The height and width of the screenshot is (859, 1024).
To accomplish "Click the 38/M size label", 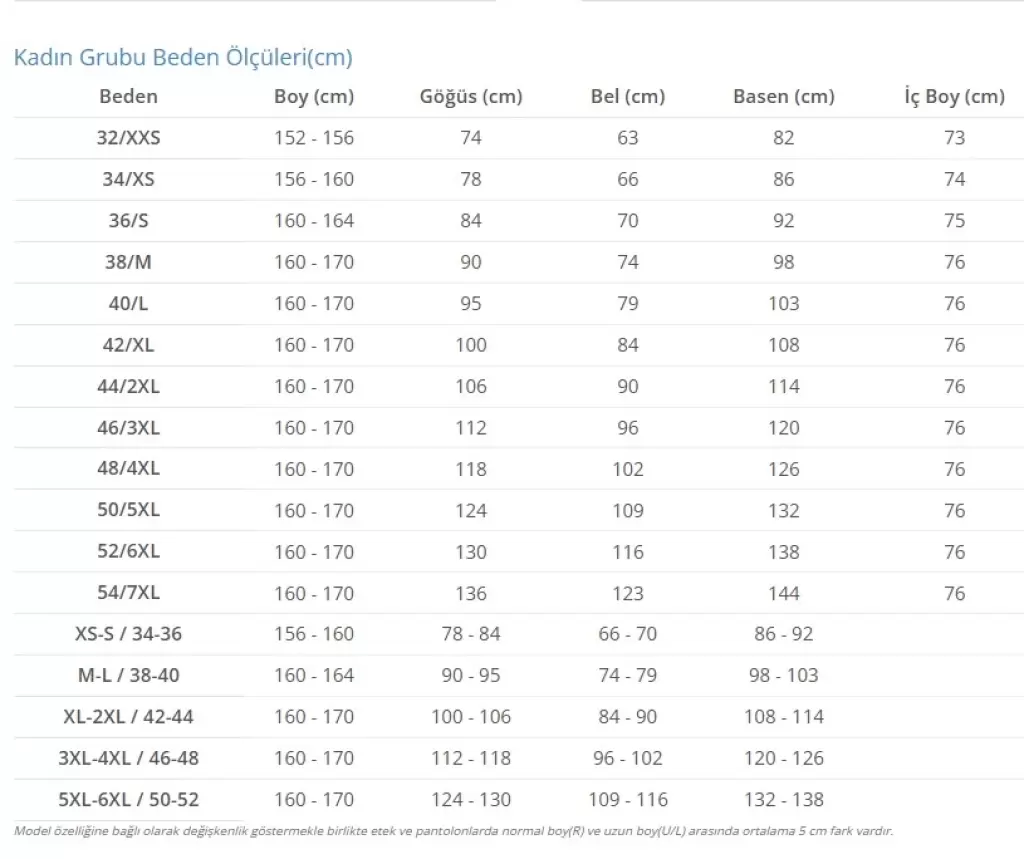I will point(128,262).
